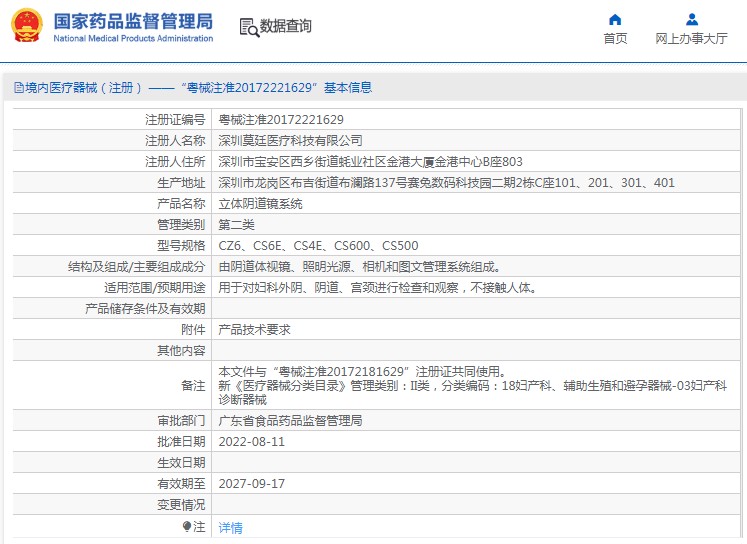Click the 注册人住所 label
Screen dimensions: 747x544
click(x=175, y=161)
